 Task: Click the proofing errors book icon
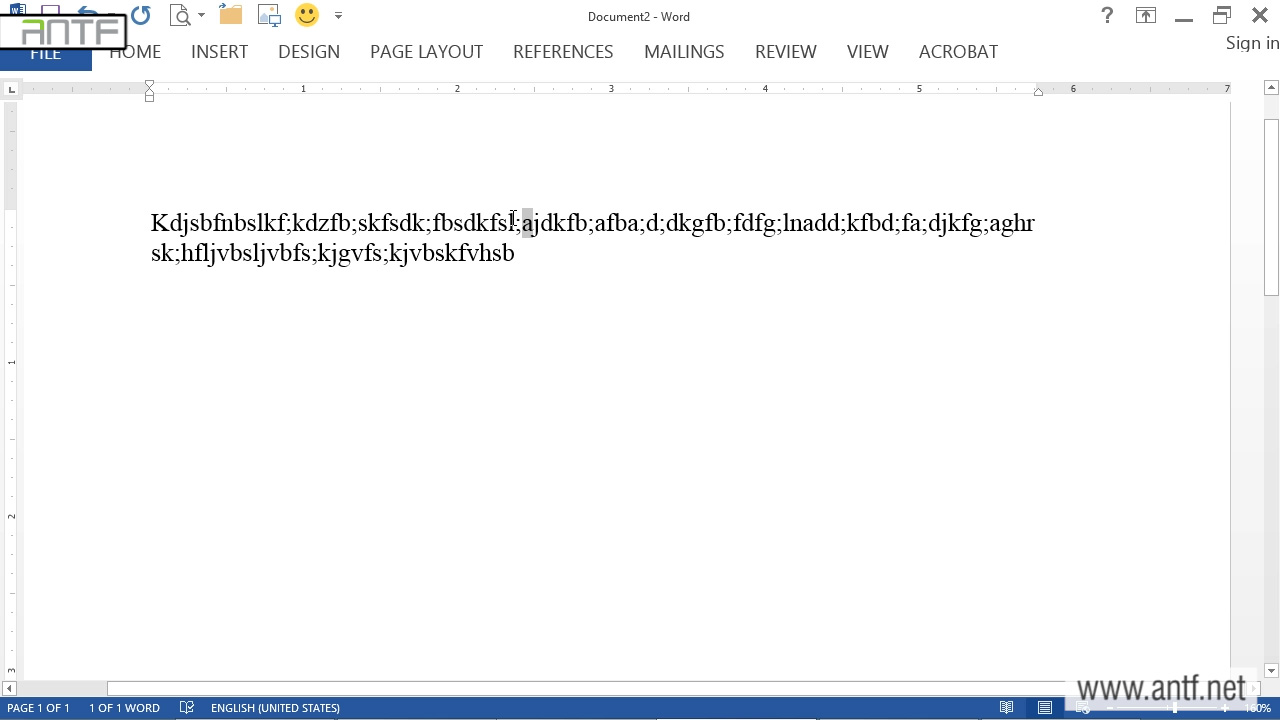click(x=186, y=708)
